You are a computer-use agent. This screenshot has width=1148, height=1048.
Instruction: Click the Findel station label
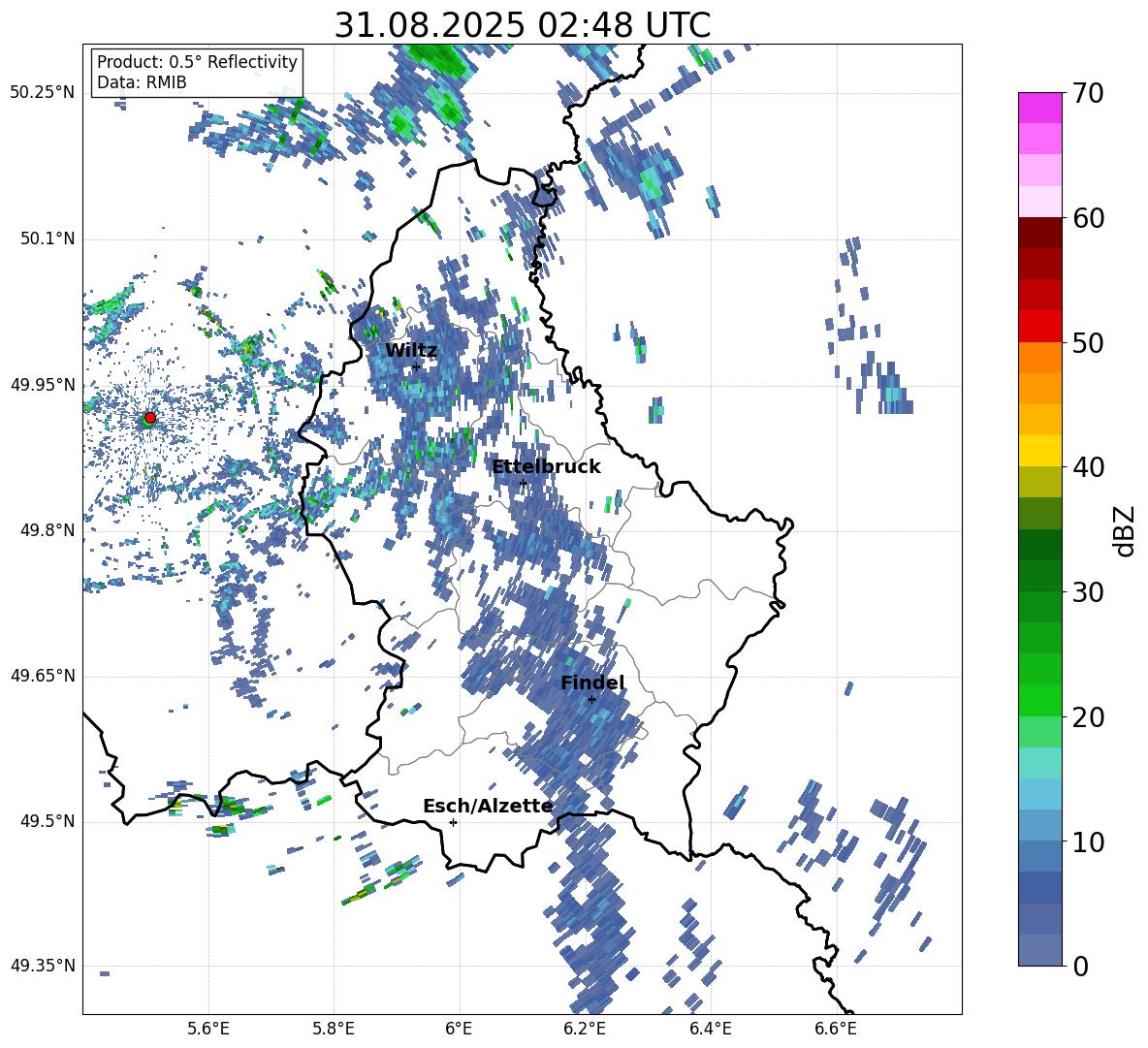[592, 683]
